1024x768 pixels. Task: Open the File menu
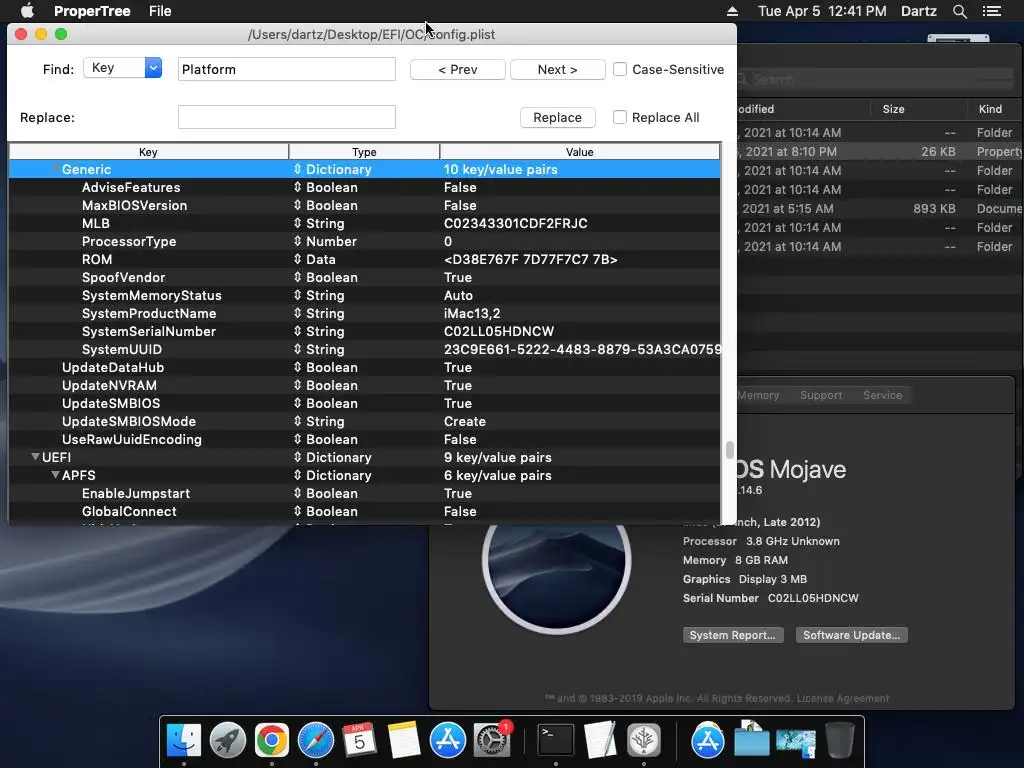[x=160, y=11]
